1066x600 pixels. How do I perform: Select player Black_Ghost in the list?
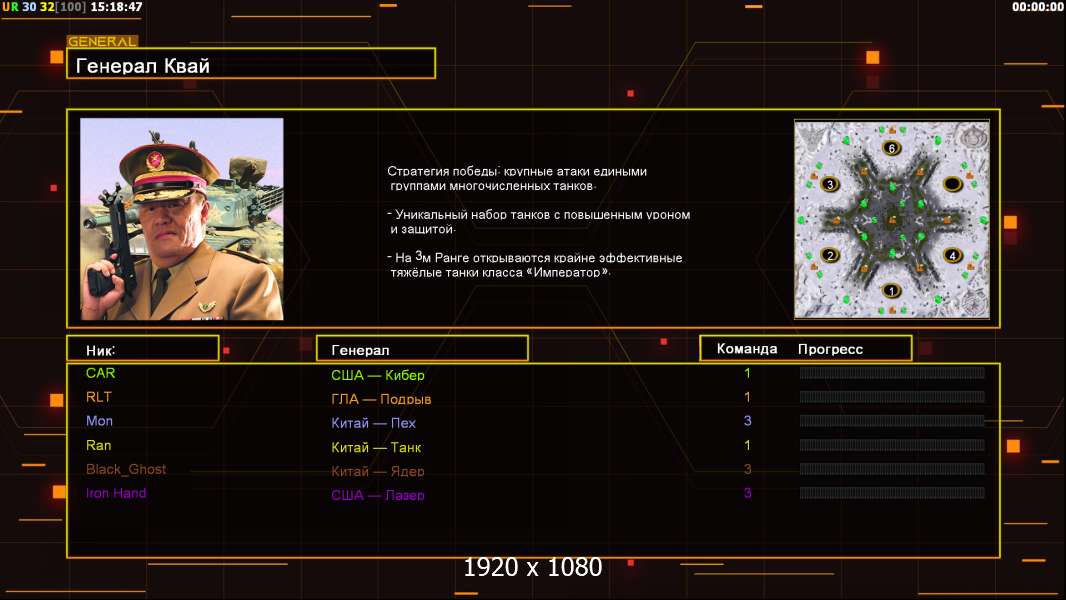click(126, 469)
